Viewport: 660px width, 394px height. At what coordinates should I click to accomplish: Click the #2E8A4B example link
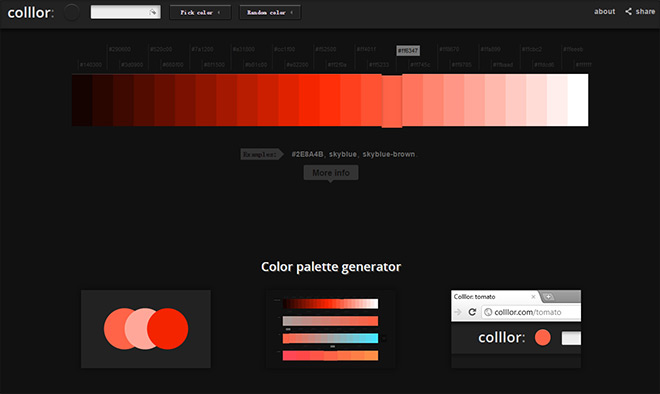pos(307,154)
